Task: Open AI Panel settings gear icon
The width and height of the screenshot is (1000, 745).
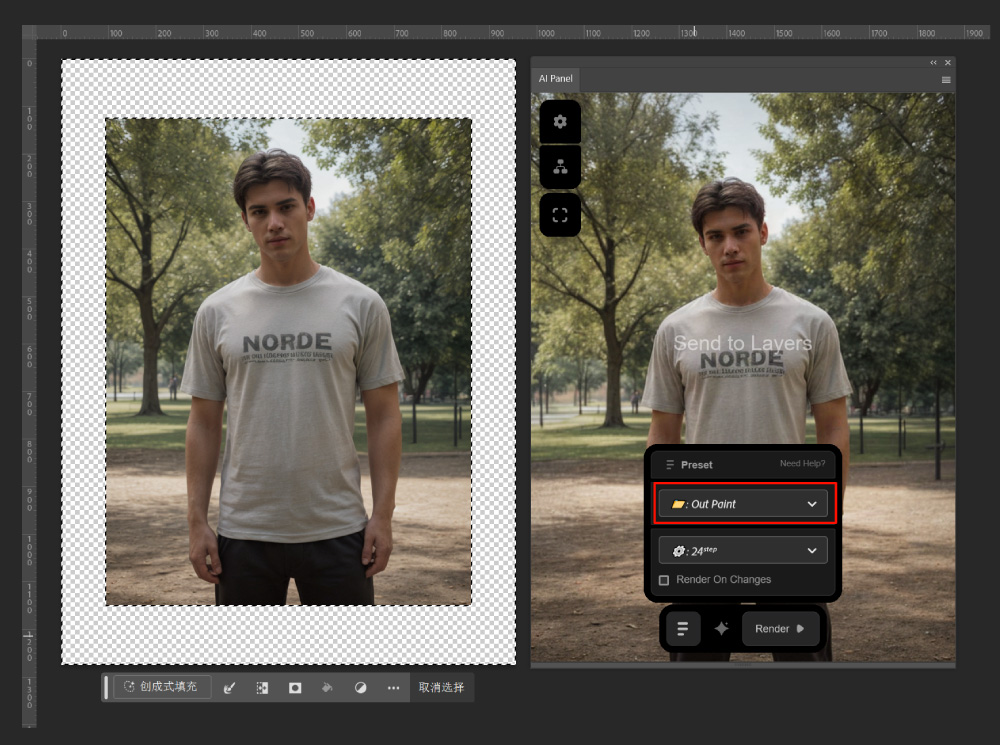Action: pos(560,122)
